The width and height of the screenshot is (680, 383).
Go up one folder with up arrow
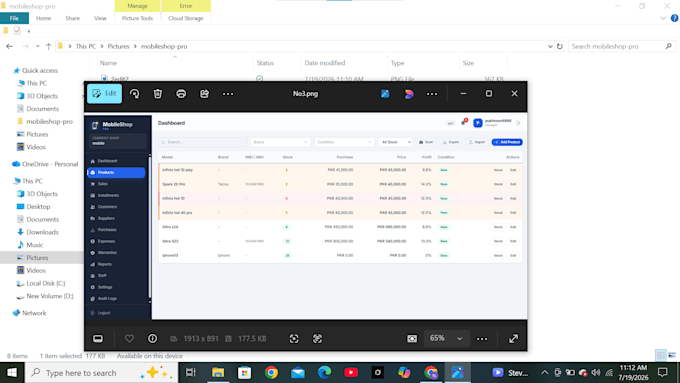(x=48, y=46)
